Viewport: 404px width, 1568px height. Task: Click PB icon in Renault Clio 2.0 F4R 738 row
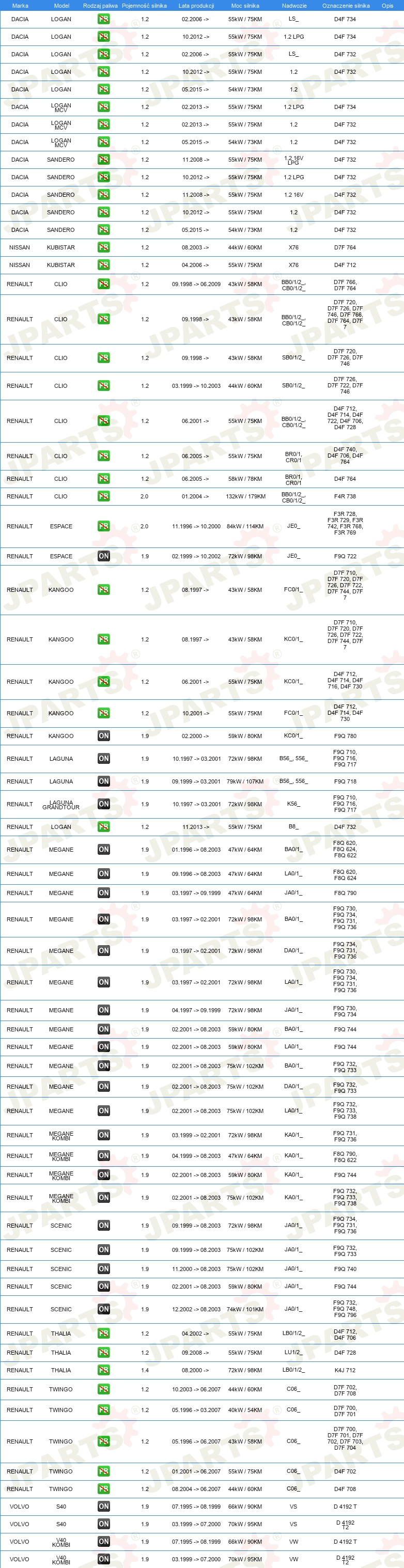click(103, 496)
